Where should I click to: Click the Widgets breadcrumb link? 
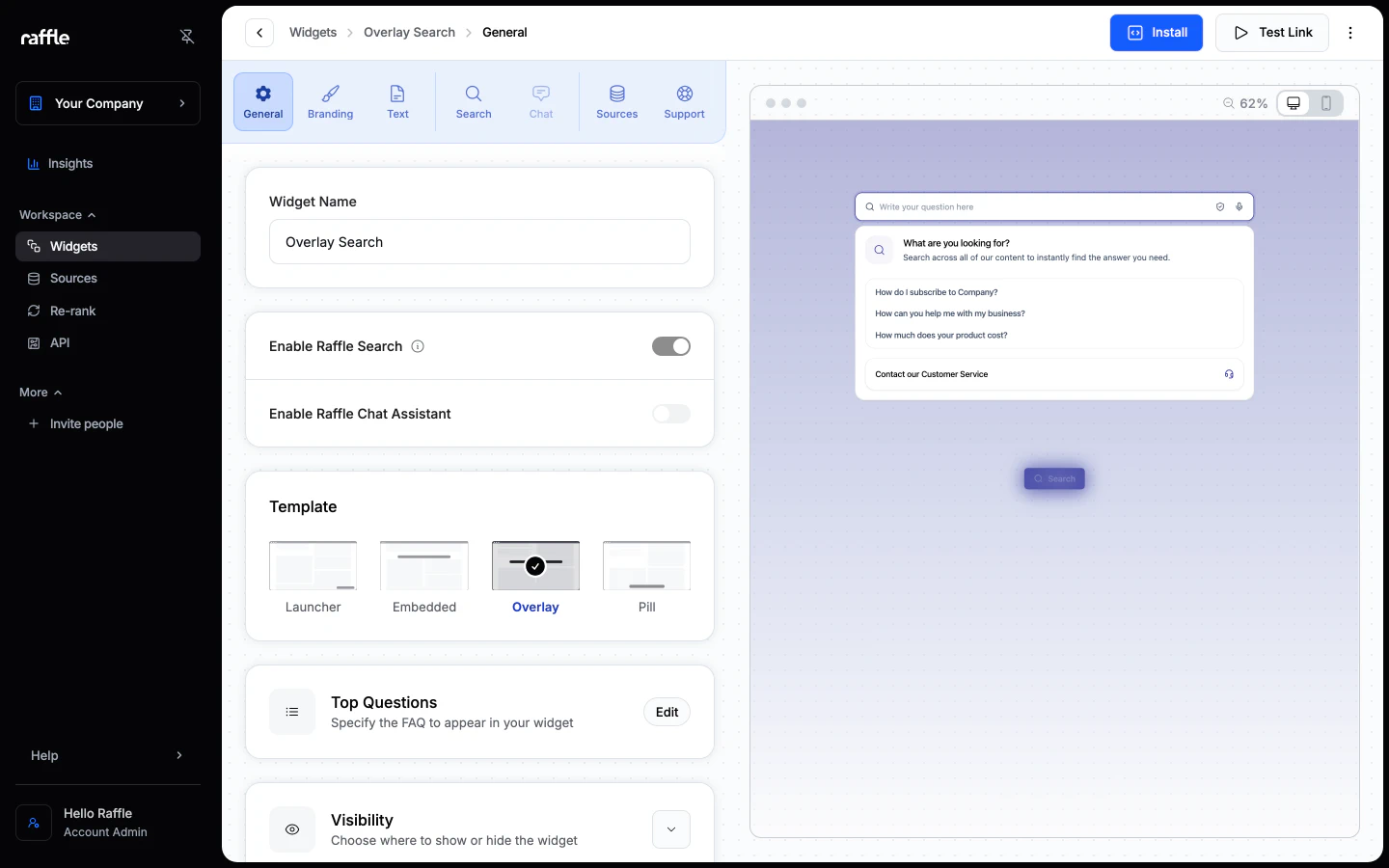313,33
